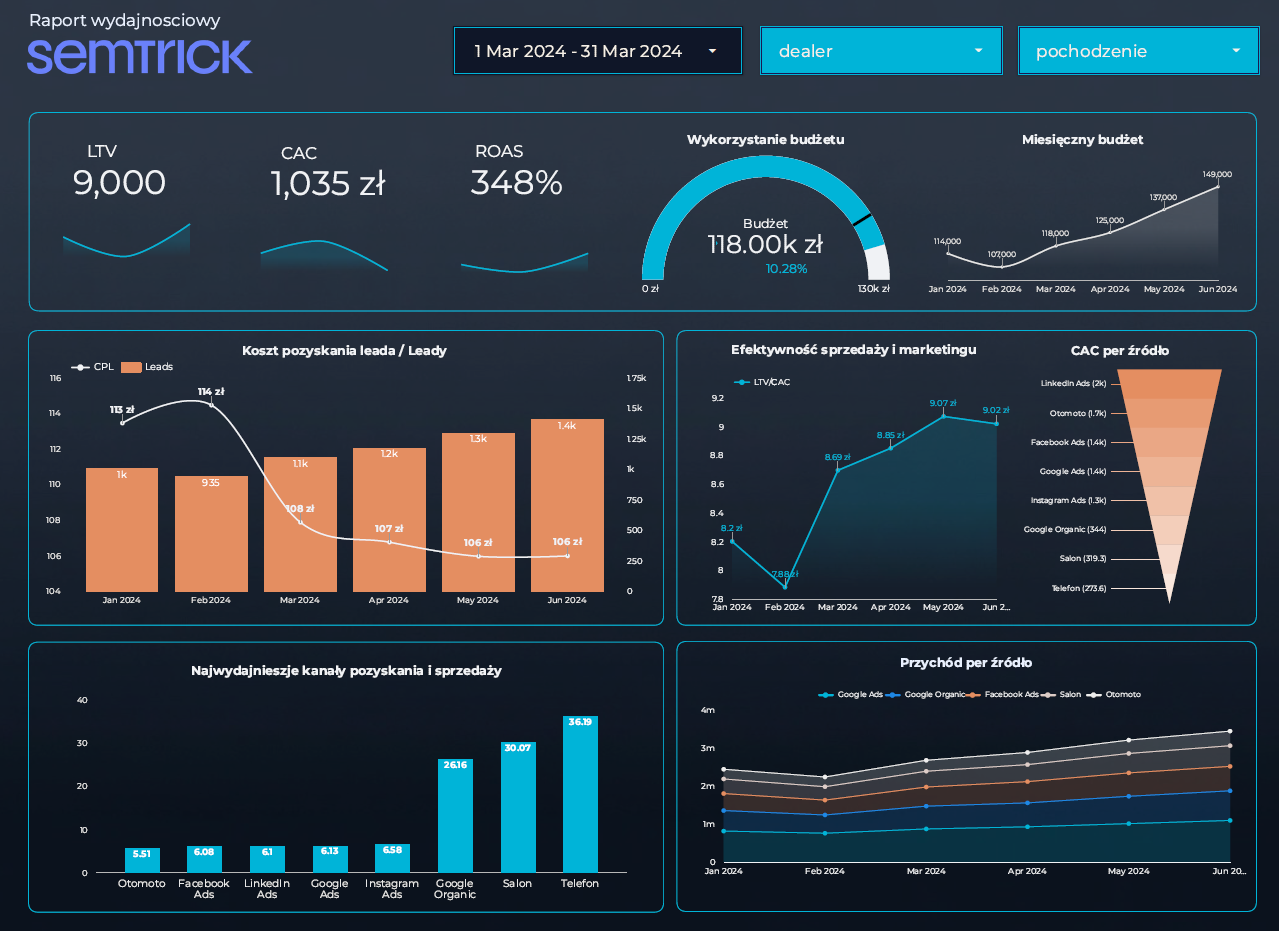Viewport: 1279px width, 931px height.
Task: Open the dealer filter dropdown
Action: (x=880, y=50)
